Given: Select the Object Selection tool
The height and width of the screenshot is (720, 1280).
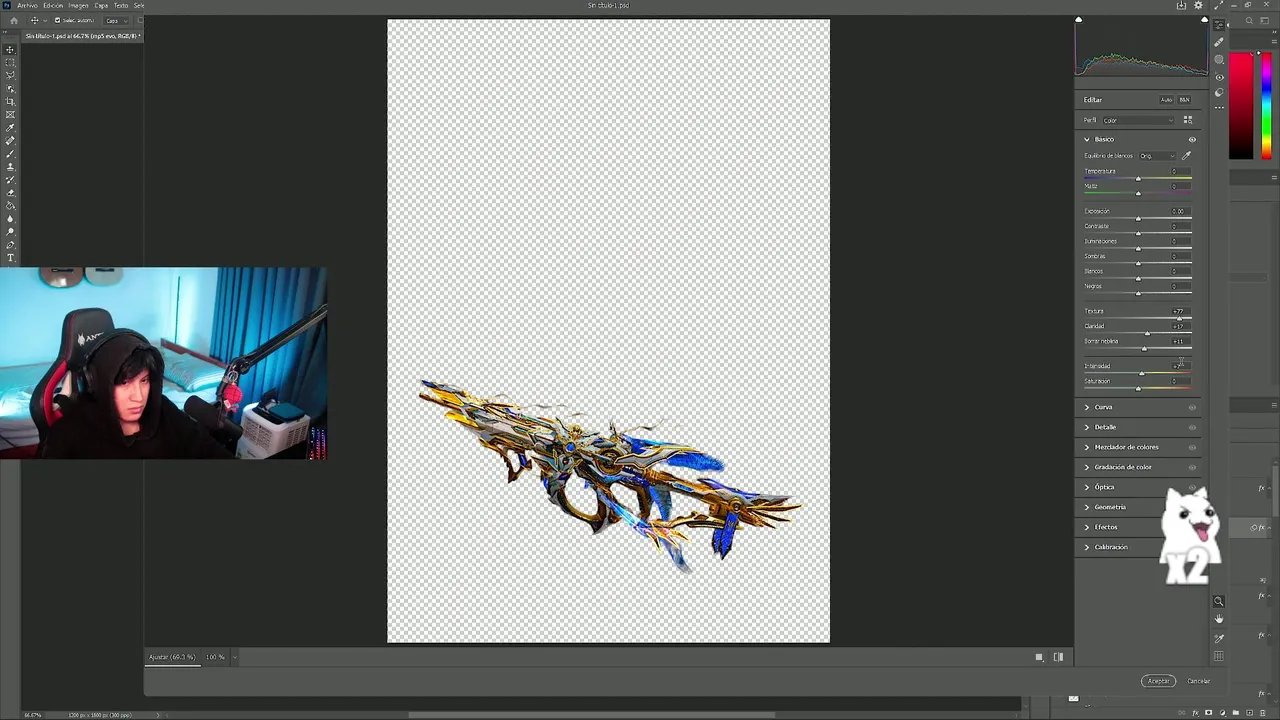Looking at the screenshot, I should 11,88.
